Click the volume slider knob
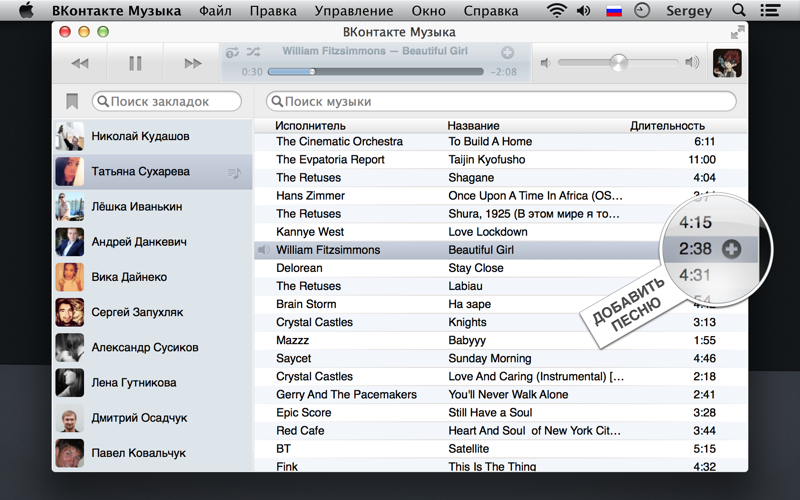 click(618, 63)
